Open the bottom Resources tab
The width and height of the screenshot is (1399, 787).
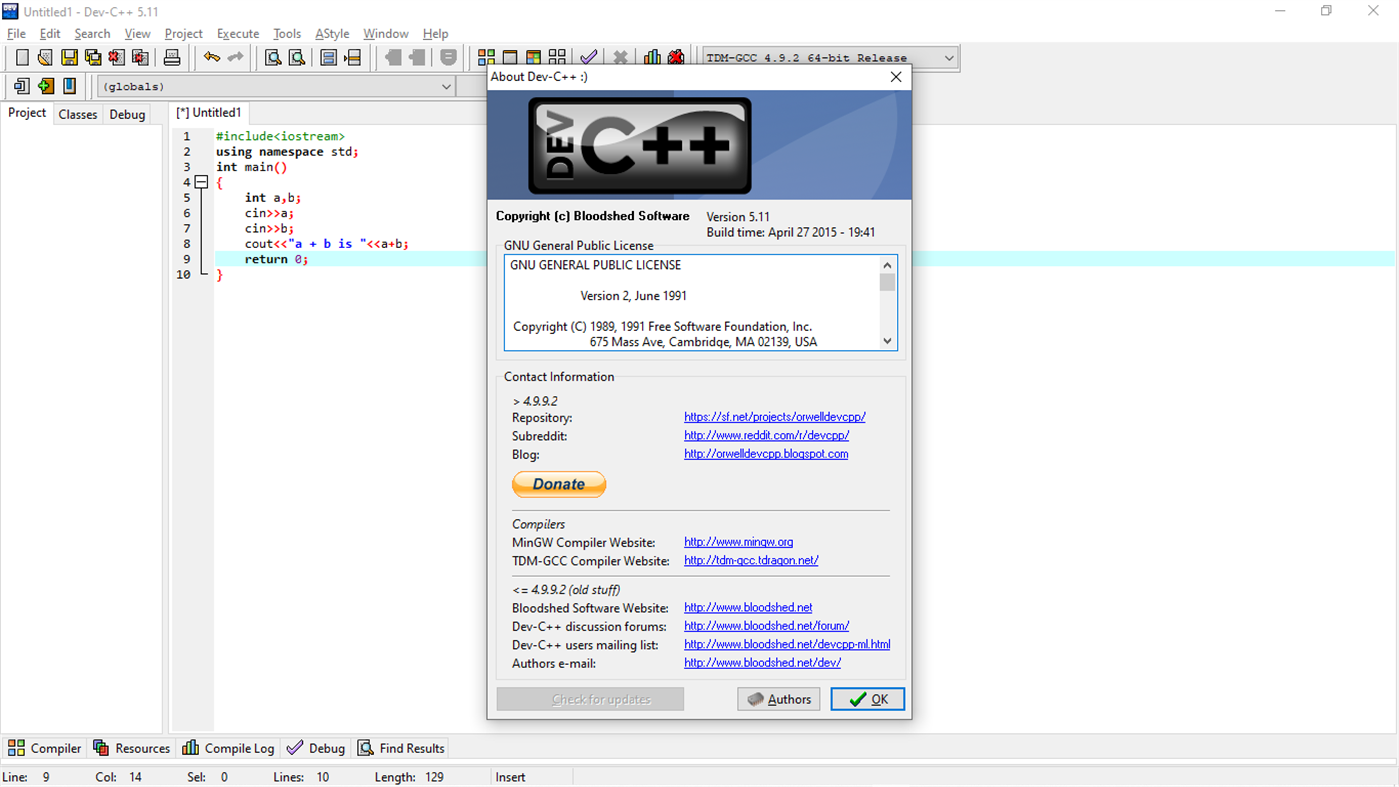[132, 748]
